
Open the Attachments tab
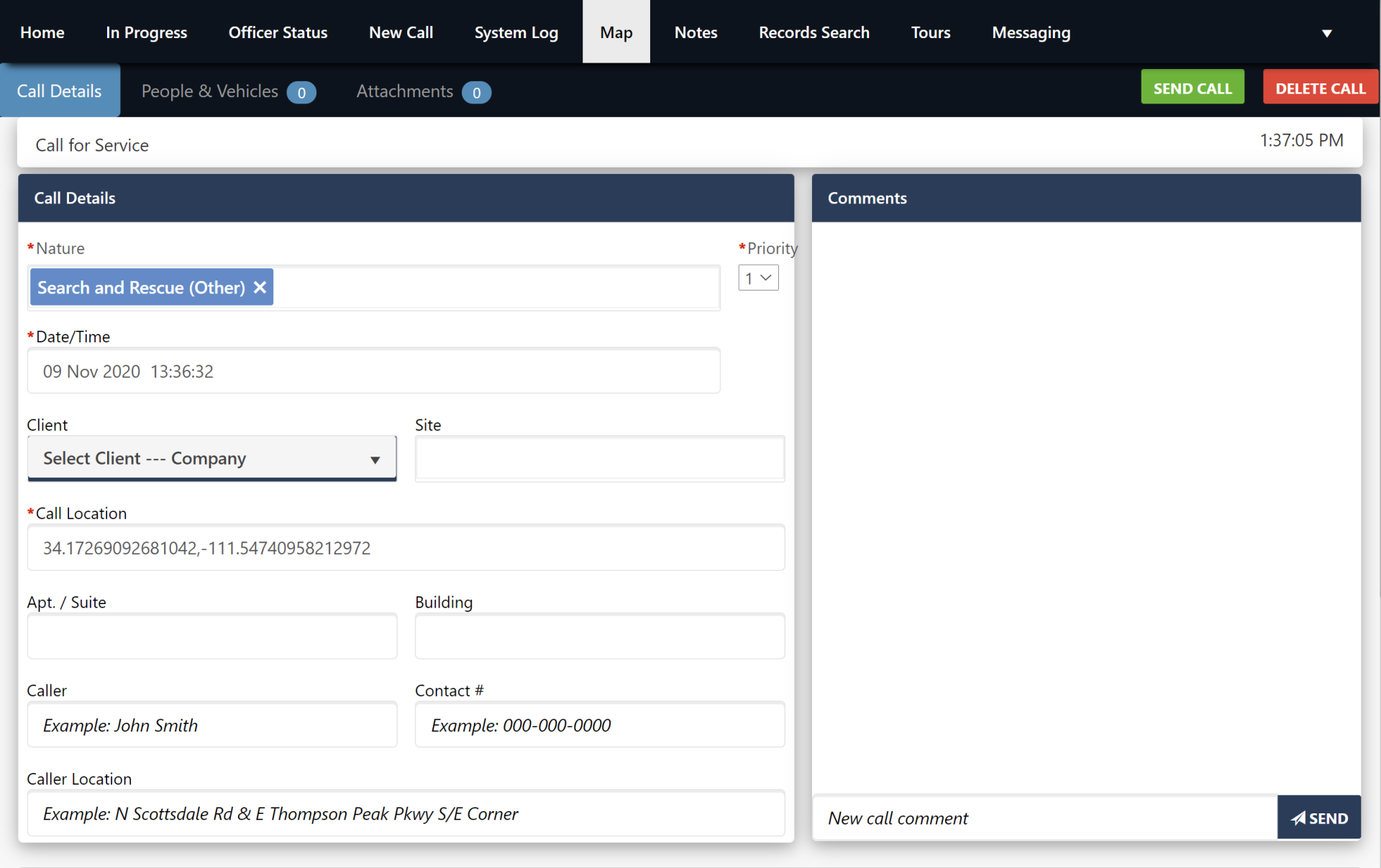[404, 91]
